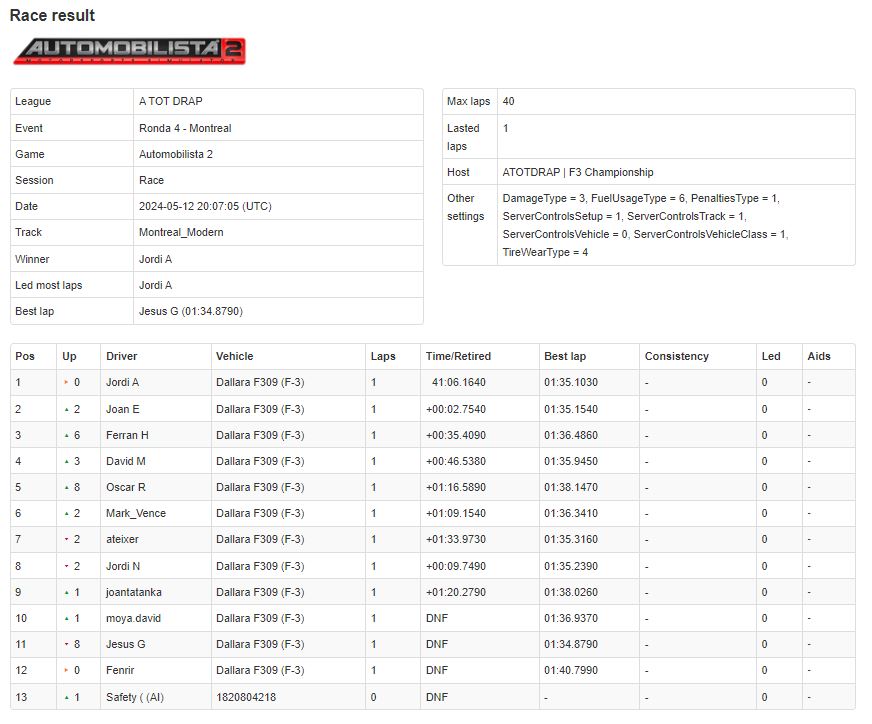Click the Session value Race
Image resolution: width=872 pixels, height=724 pixels.
pyautogui.click(x=151, y=180)
